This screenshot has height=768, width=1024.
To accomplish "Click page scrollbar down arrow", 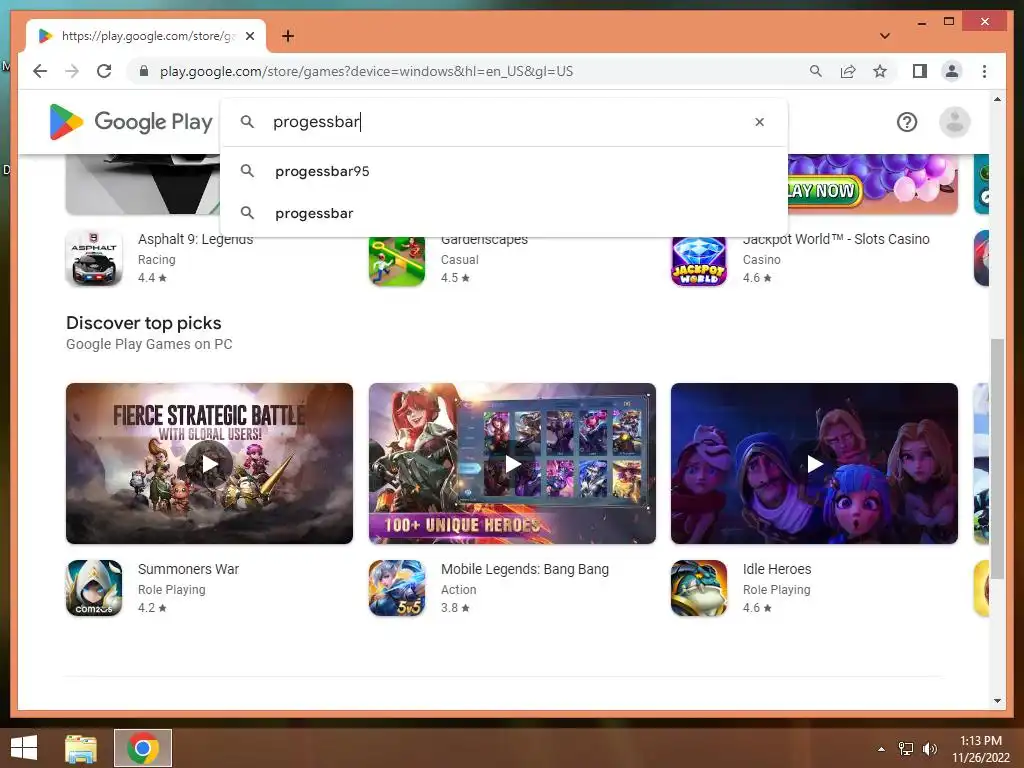I will coord(997,701).
